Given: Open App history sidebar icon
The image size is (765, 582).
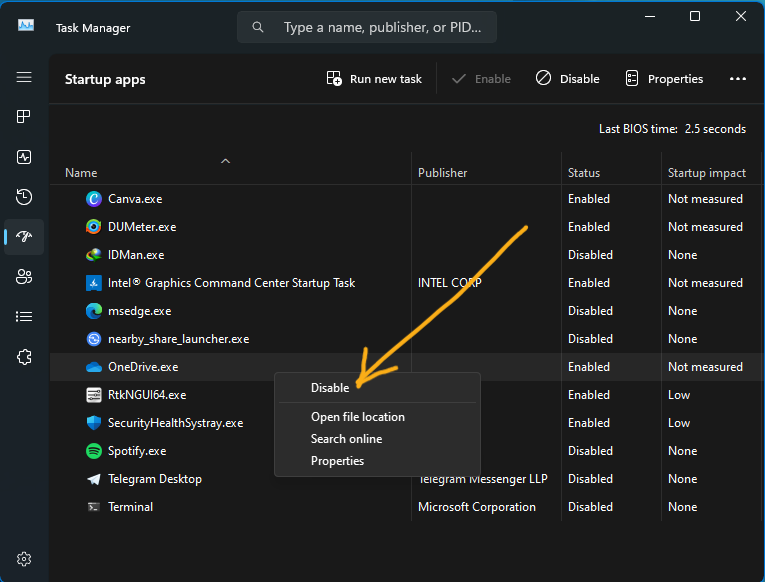Looking at the screenshot, I should [24, 197].
